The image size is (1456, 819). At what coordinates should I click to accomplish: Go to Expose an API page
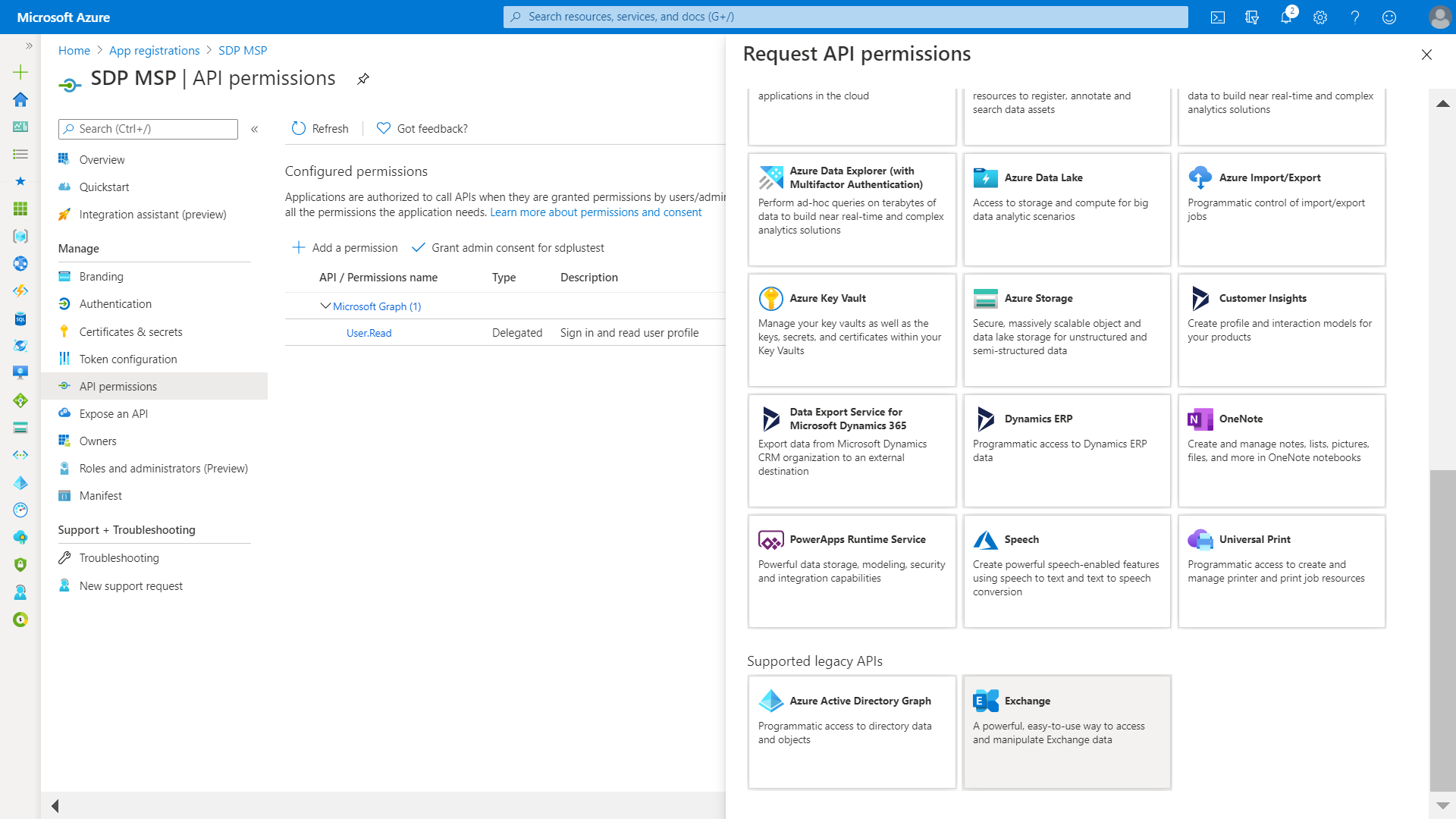coord(113,413)
